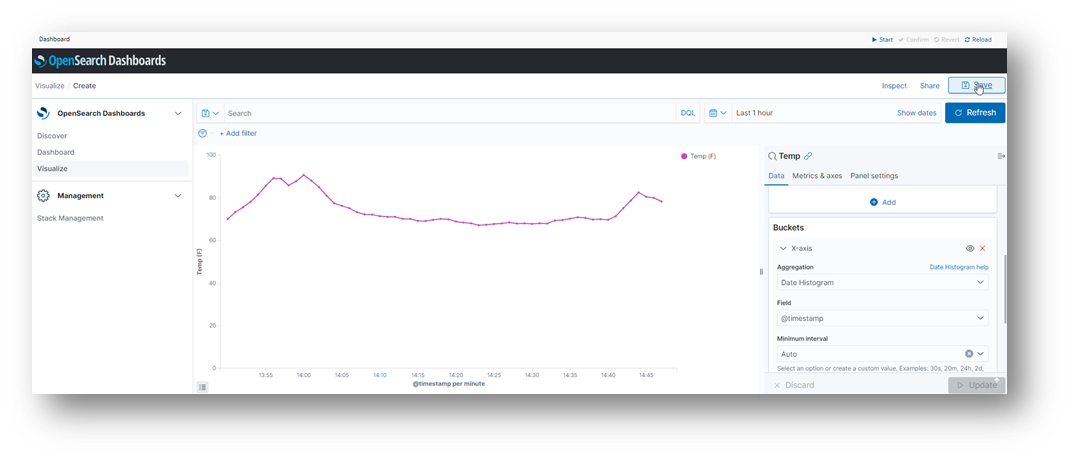Click the filter options icon

tap(202, 133)
